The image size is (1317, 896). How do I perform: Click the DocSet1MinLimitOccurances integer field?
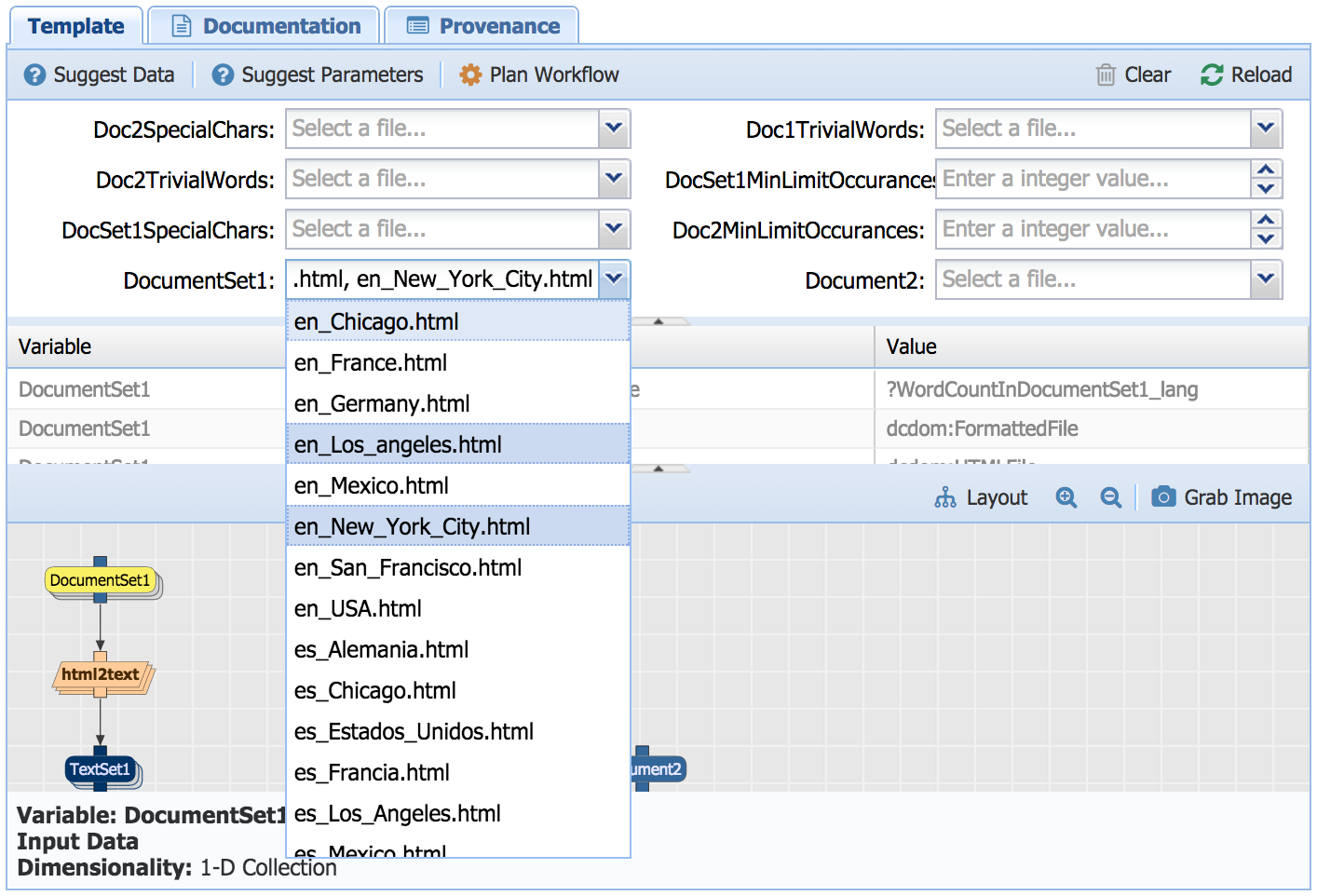pos(1092,179)
